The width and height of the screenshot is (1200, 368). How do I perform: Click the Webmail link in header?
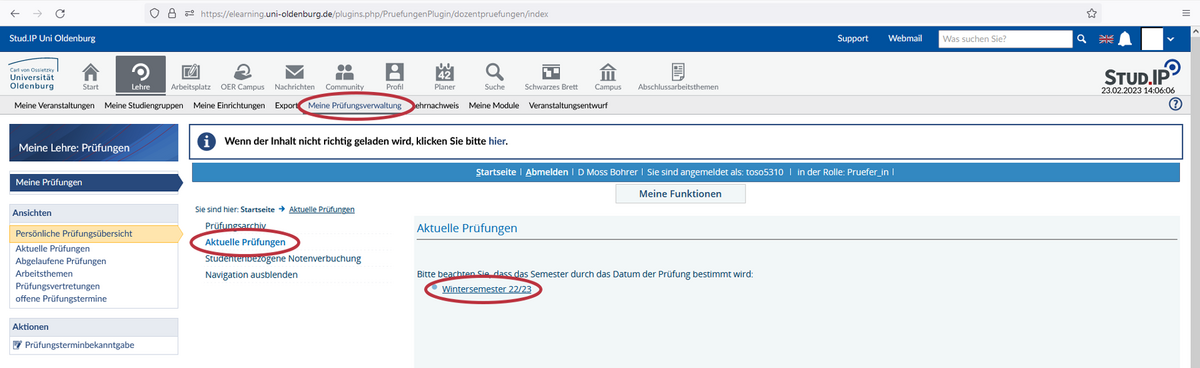coord(905,38)
